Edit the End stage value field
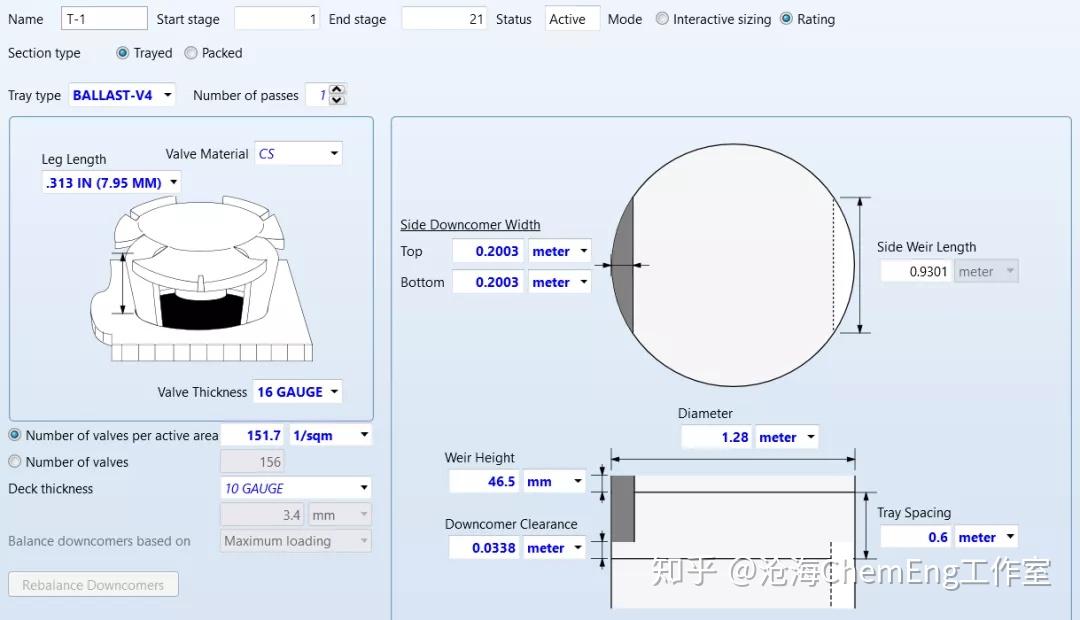Screen dimensions: 1080x620 [x=443, y=17]
